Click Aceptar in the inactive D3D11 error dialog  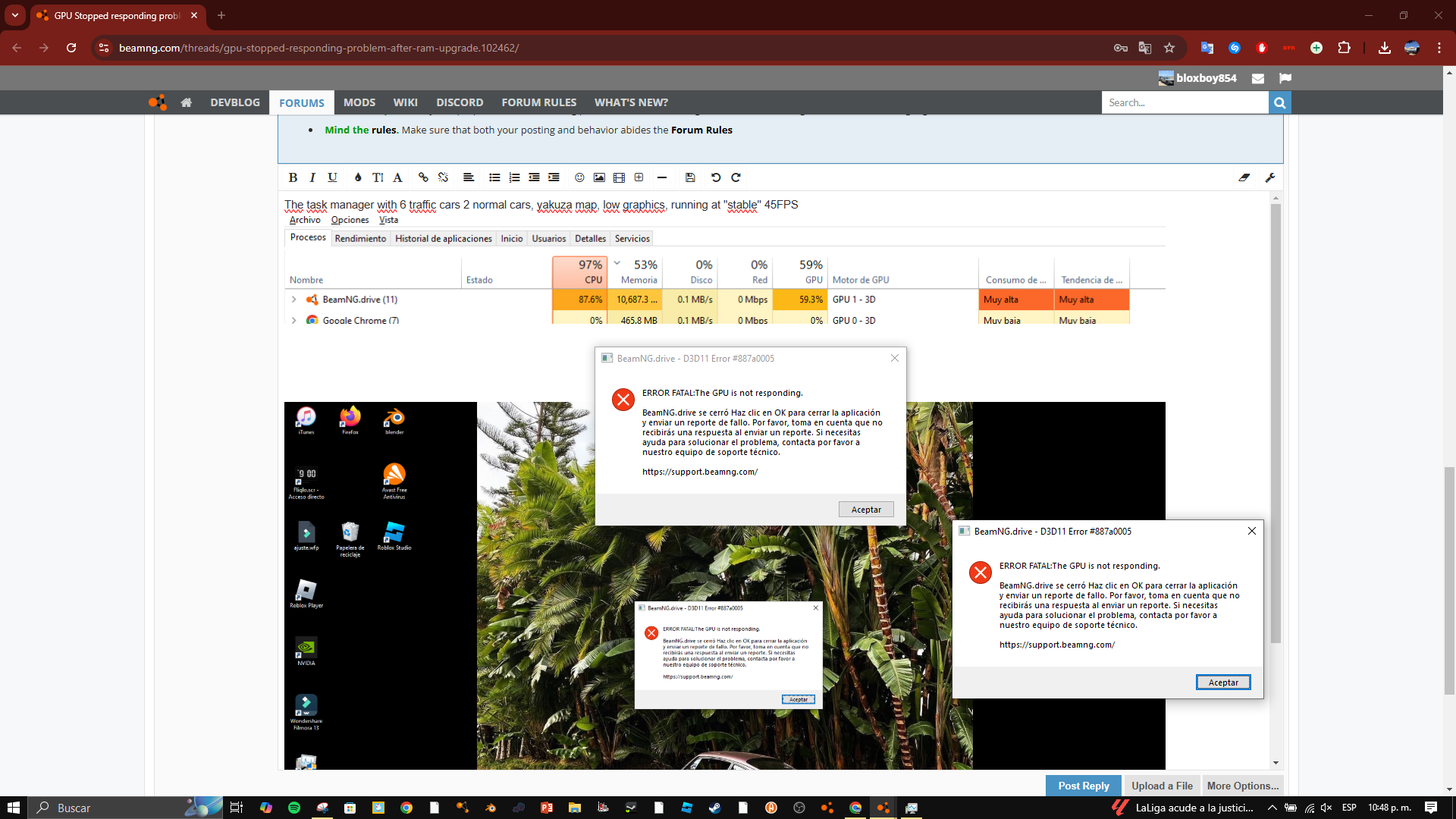click(x=866, y=510)
